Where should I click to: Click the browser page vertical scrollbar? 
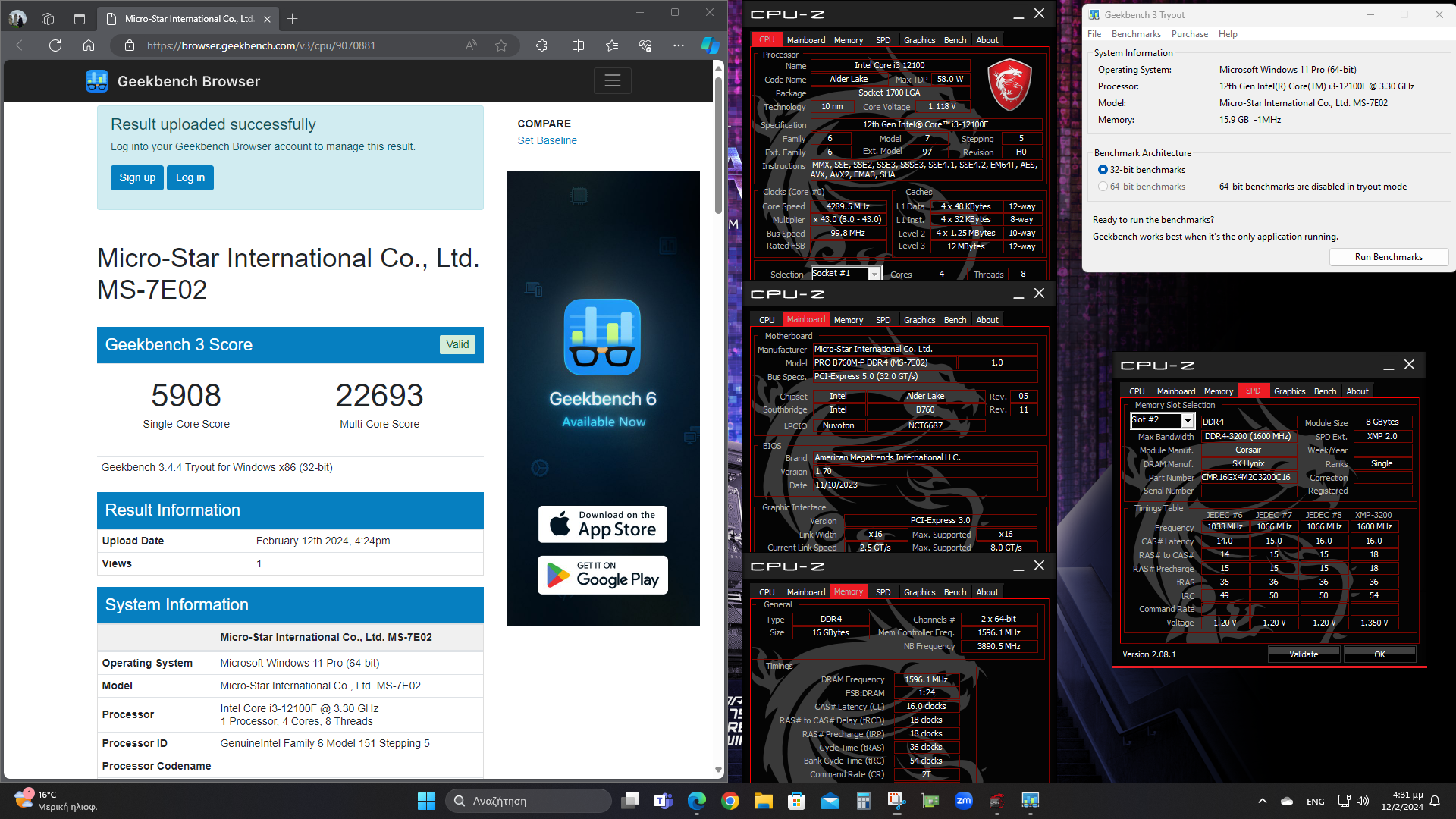(x=718, y=144)
